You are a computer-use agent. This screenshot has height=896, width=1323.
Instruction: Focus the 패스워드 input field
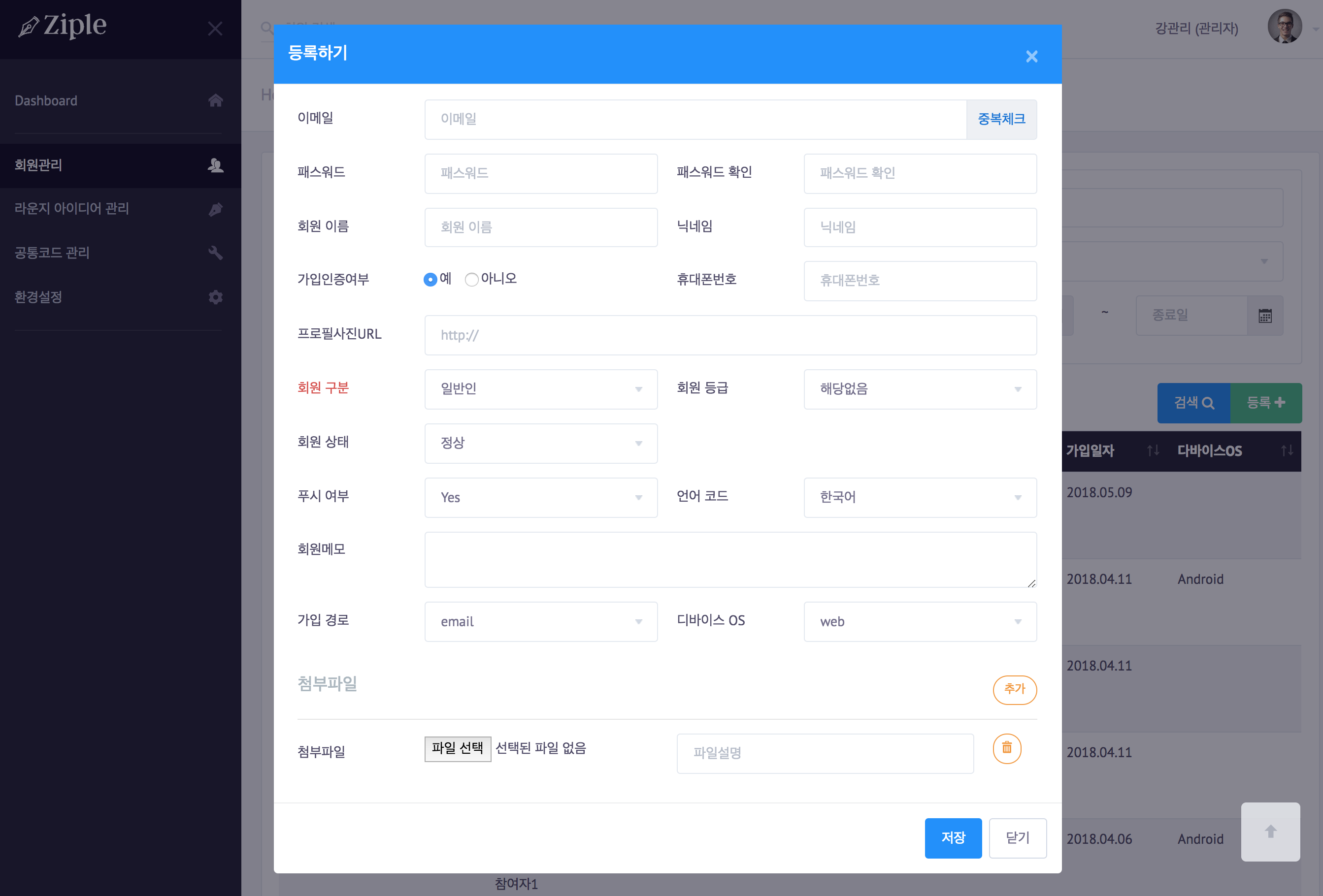coord(541,173)
